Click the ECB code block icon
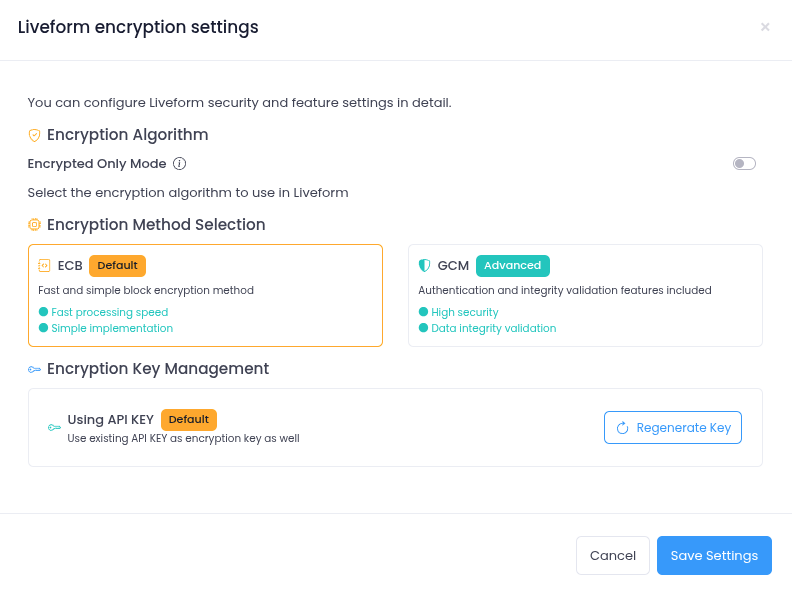792x591 pixels. pos(44,266)
